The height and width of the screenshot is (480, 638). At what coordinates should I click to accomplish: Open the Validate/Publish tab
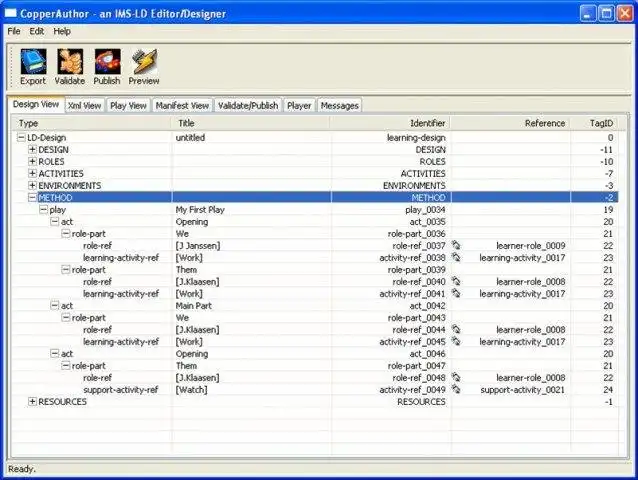pos(248,105)
